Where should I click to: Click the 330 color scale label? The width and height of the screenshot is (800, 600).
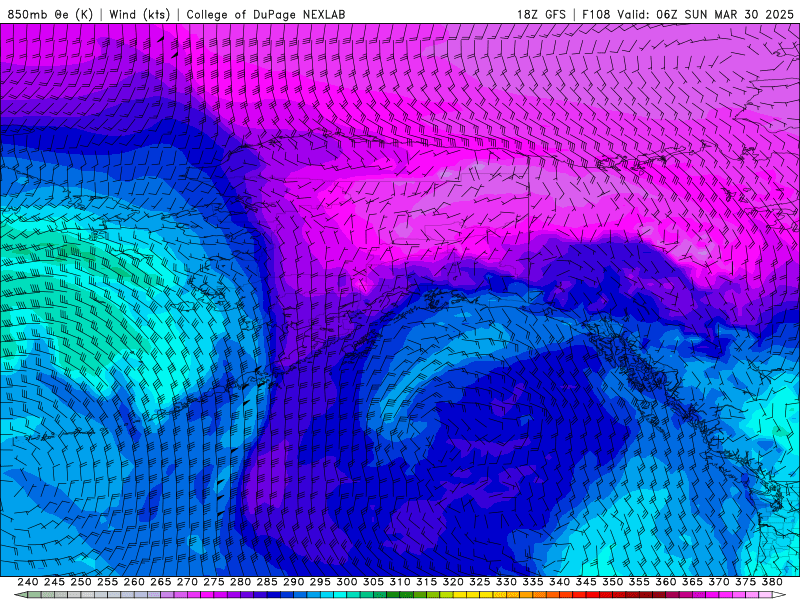tap(506, 582)
